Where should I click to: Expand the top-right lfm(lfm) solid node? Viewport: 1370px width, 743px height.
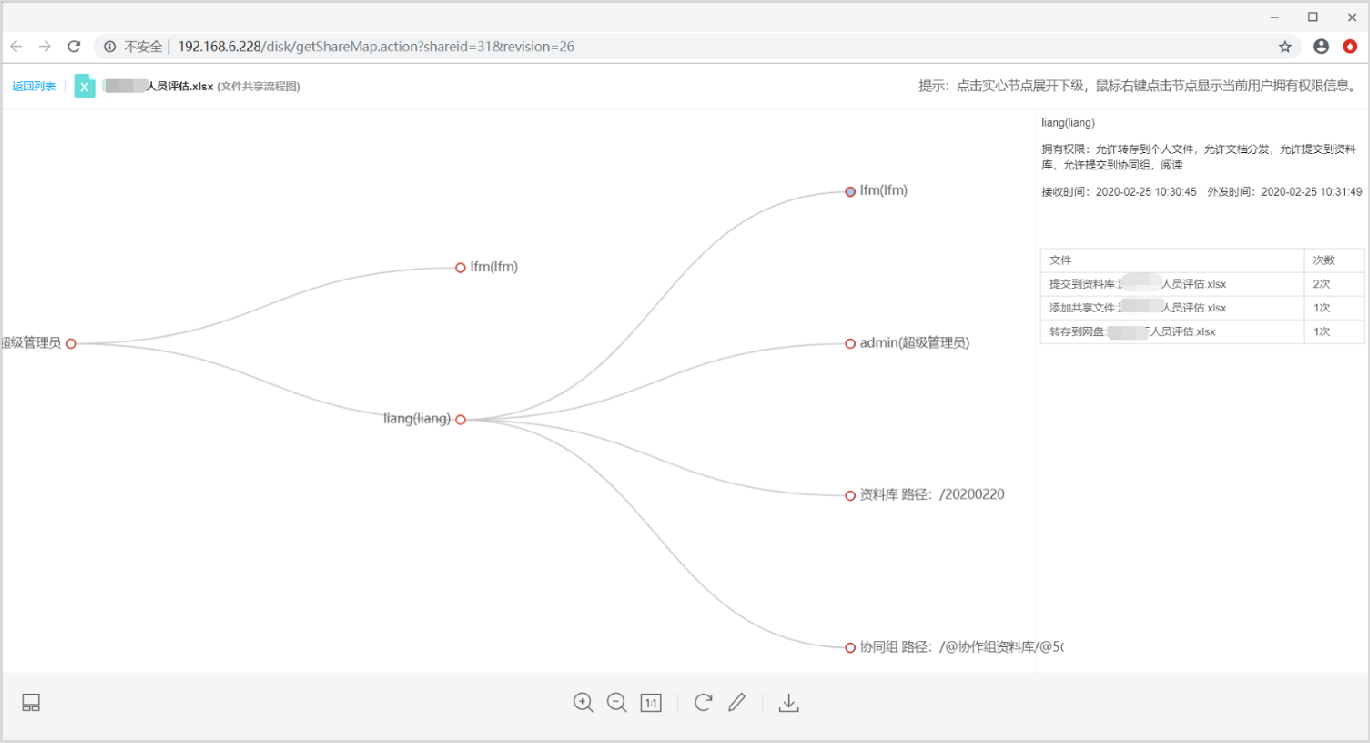coord(850,191)
